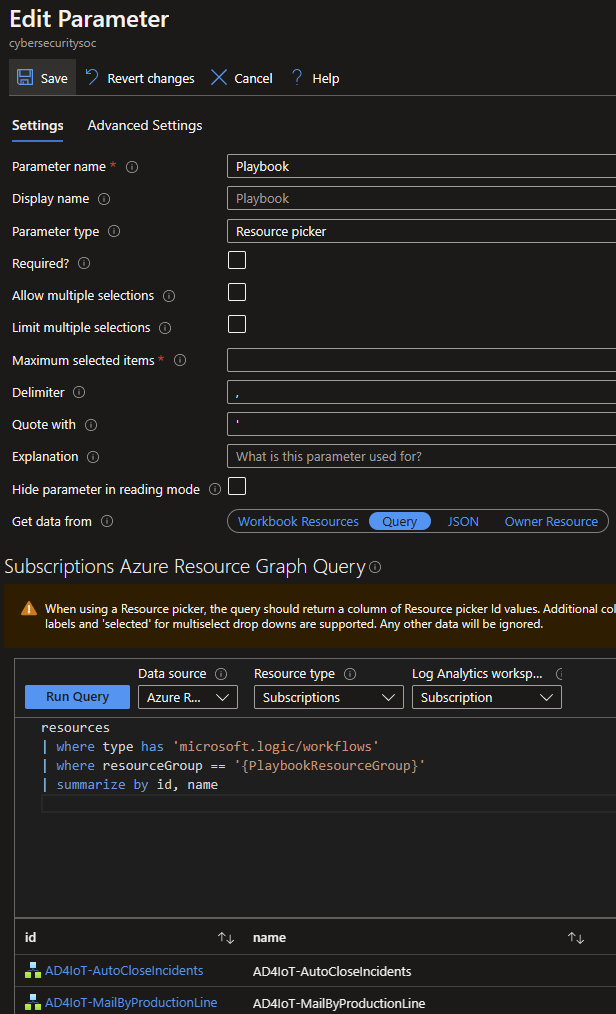Image resolution: width=616 pixels, height=1014 pixels.
Task: Click the Delimiter input field
Action: click(421, 392)
